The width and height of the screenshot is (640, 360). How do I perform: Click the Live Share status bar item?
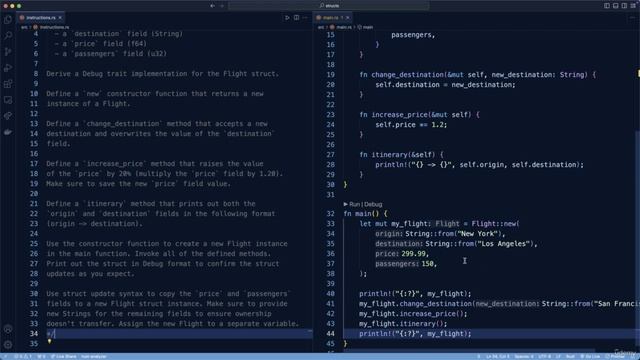tap(64, 356)
